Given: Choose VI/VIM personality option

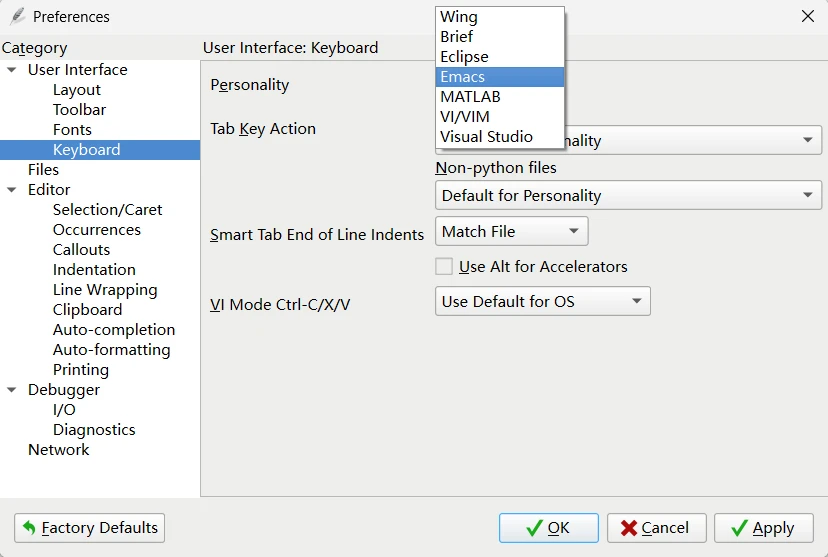Looking at the screenshot, I should 500,117.
